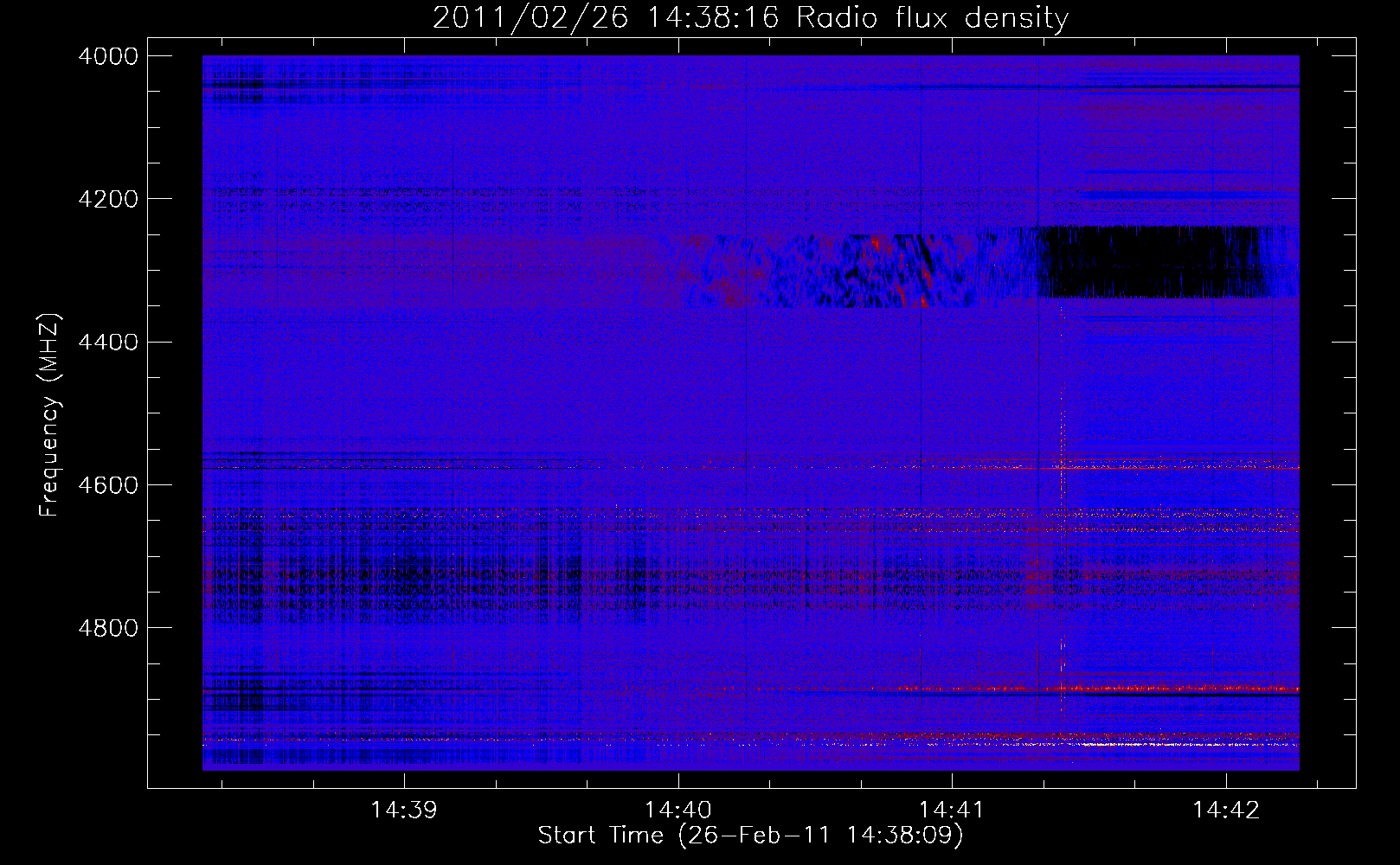Click the plot title with date 2011/02/26
This screenshot has width=1400, height=865.
point(750,17)
